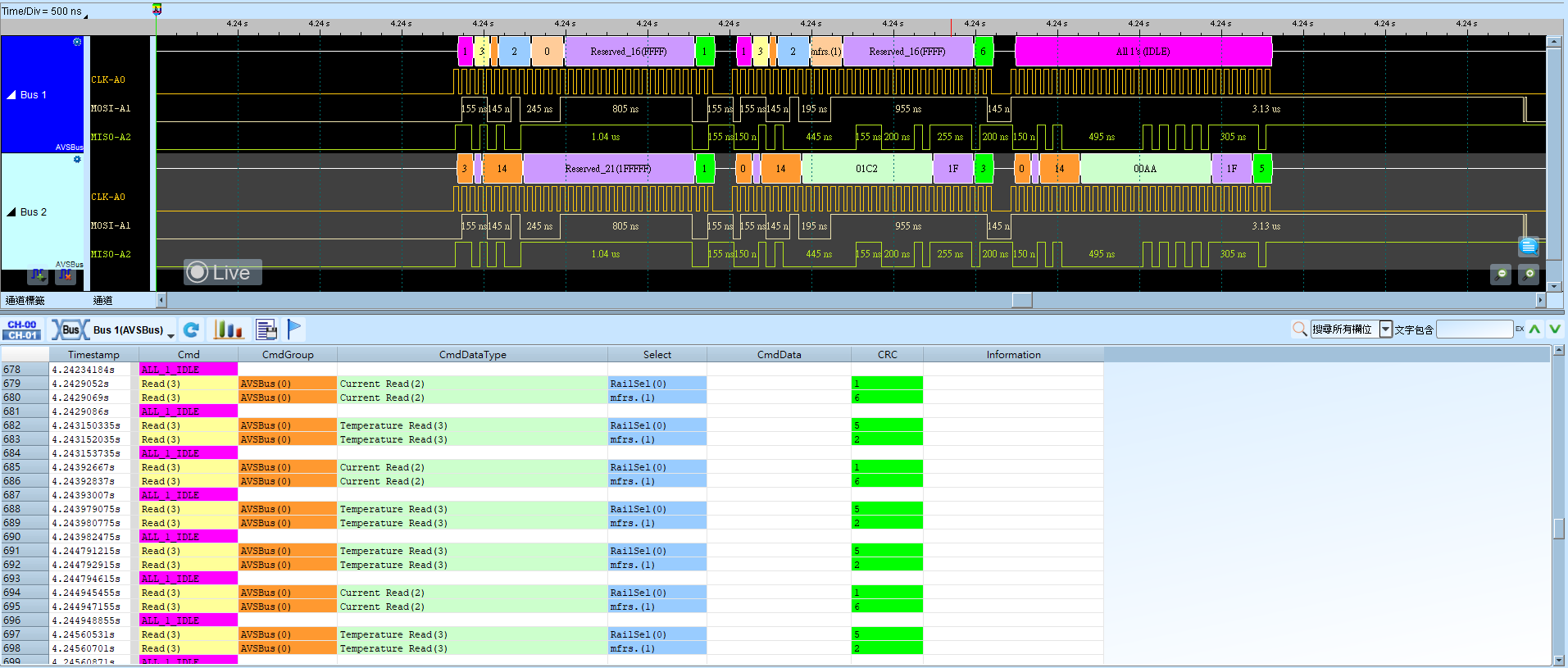Open the Bus 1(AVSBus) selector dropdown

pos(134,330)
